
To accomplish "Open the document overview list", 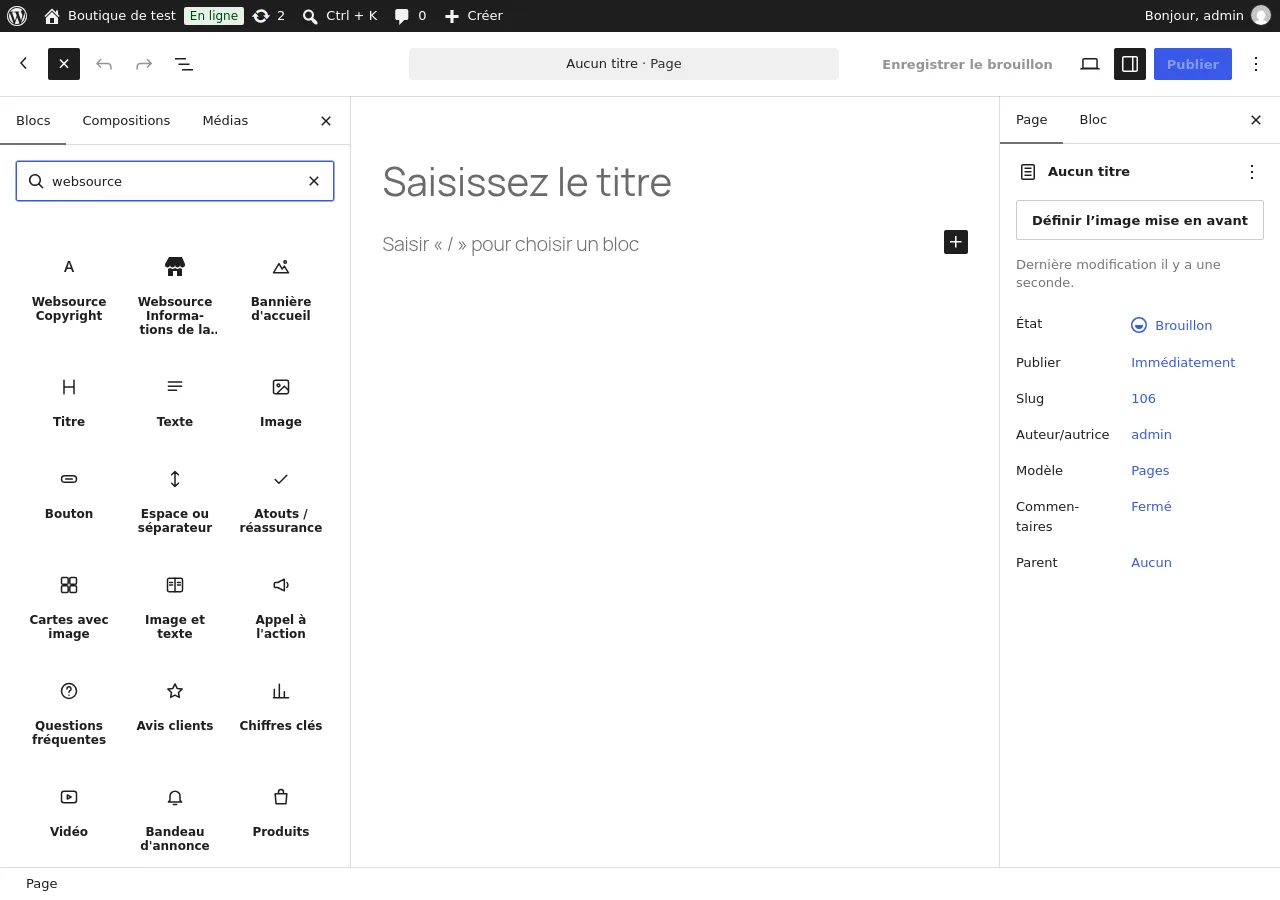I will pyautogui.click(x=184, y=64).
